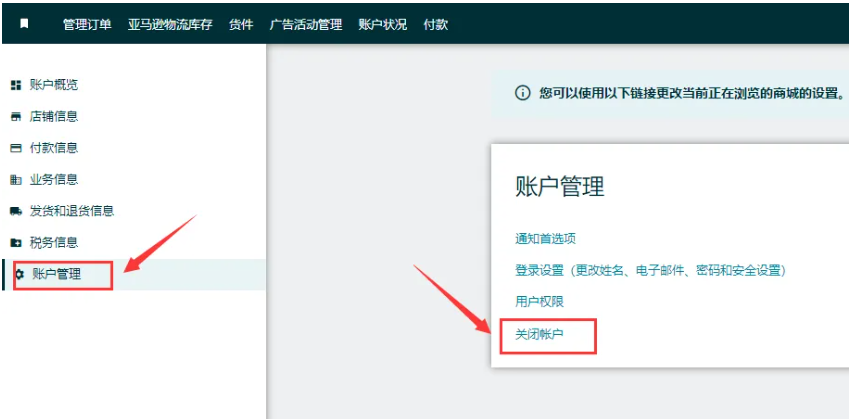Open the 付款 menu
The image size is (850, 419).
pos(436,24)
